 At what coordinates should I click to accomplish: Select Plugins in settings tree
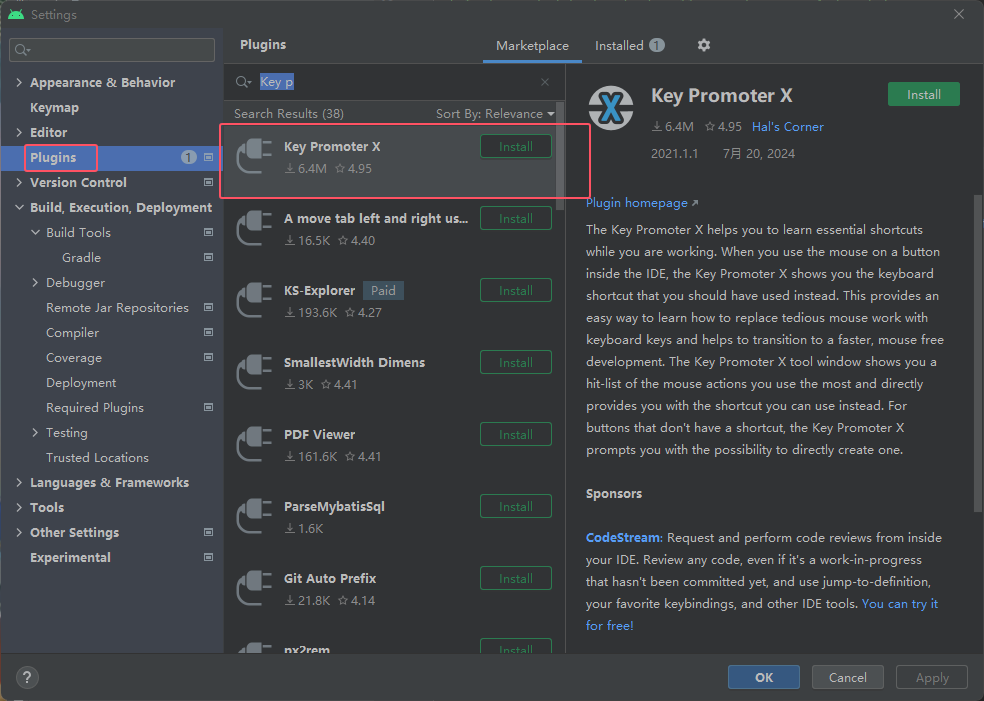click(x=53, y=158)
